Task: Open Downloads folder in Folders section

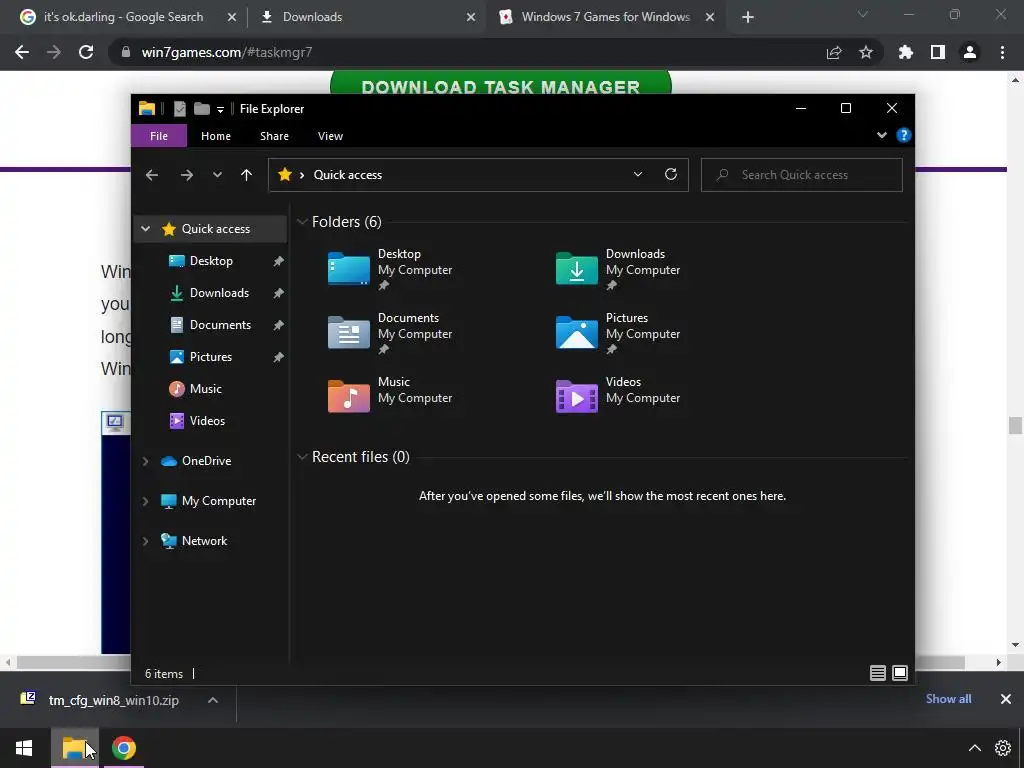Action: (x=618, y=269)
